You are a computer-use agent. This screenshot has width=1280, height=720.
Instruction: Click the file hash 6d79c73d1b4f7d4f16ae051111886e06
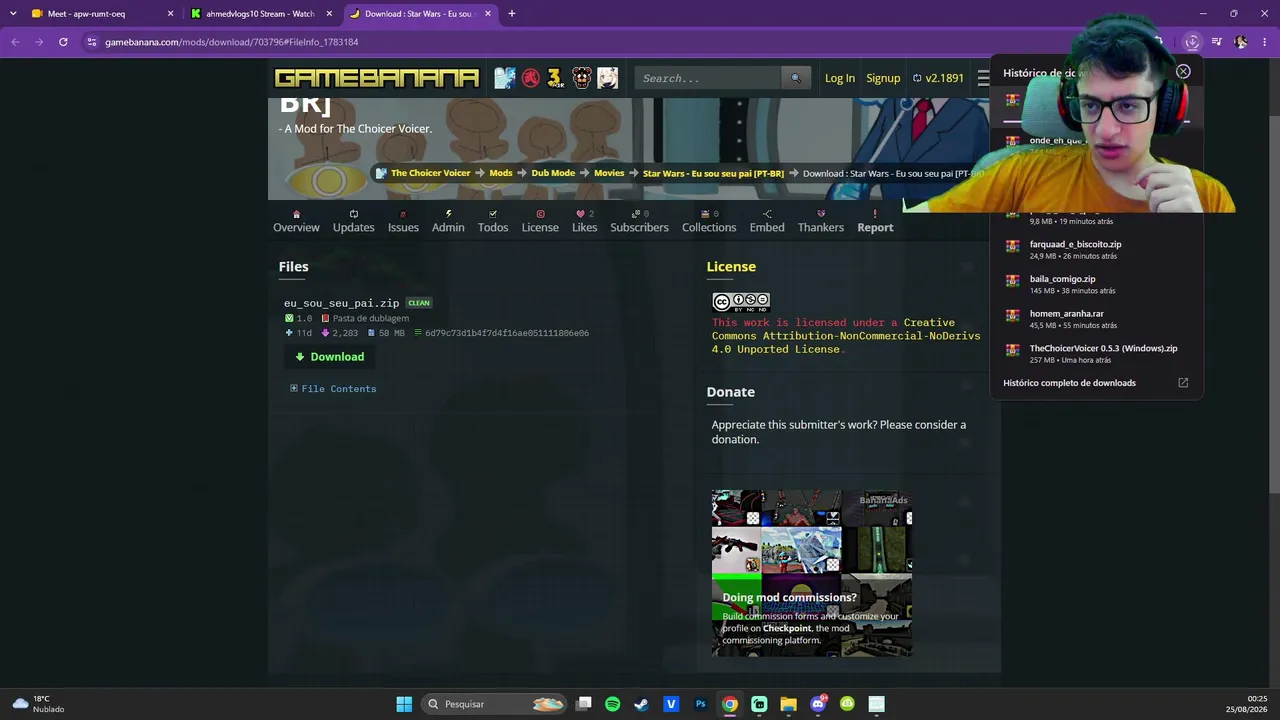pyautogui.click(x=507, y=333)
